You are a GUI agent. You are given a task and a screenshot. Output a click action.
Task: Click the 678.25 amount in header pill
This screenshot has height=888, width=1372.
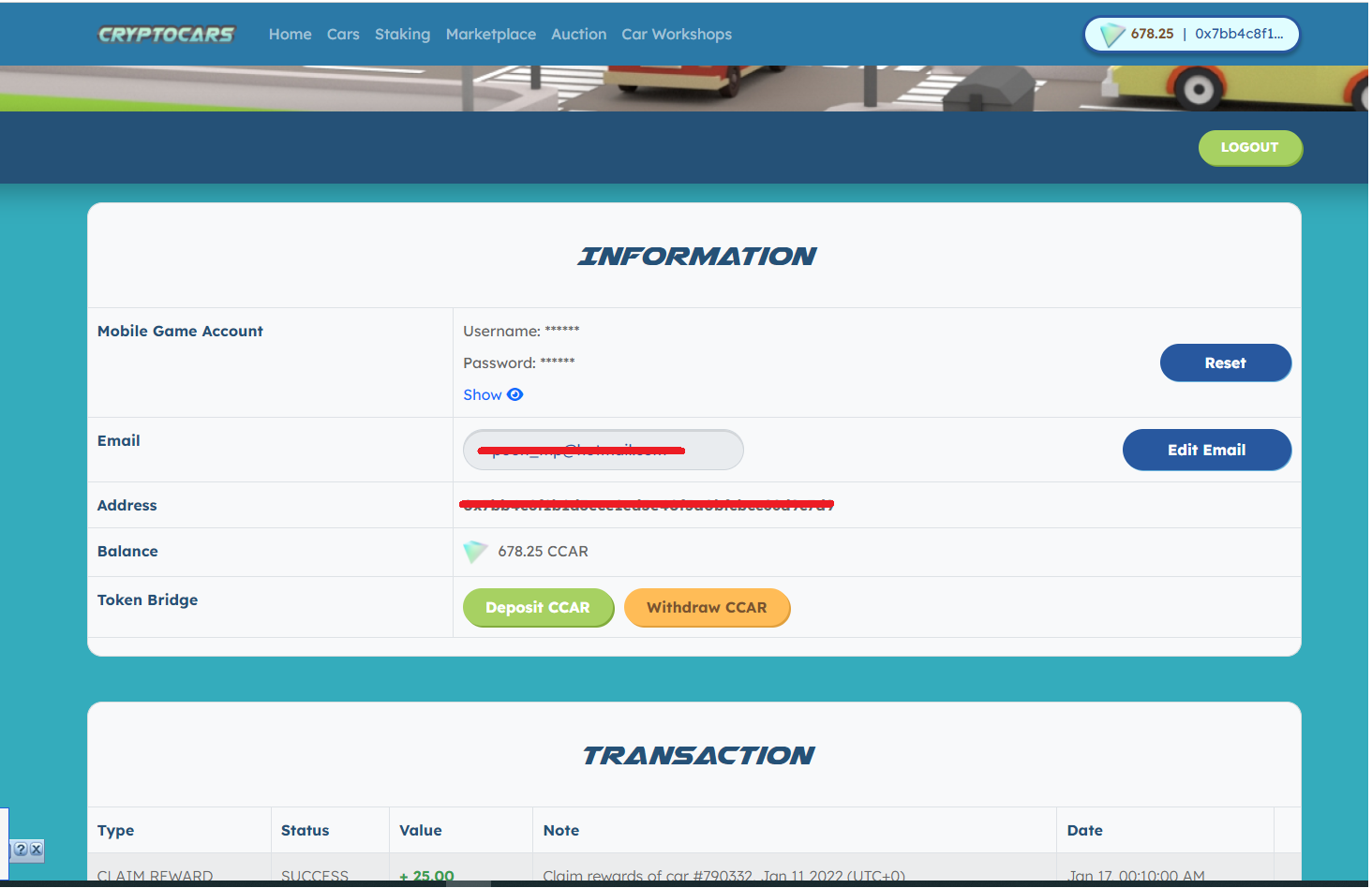[1152, 34]
